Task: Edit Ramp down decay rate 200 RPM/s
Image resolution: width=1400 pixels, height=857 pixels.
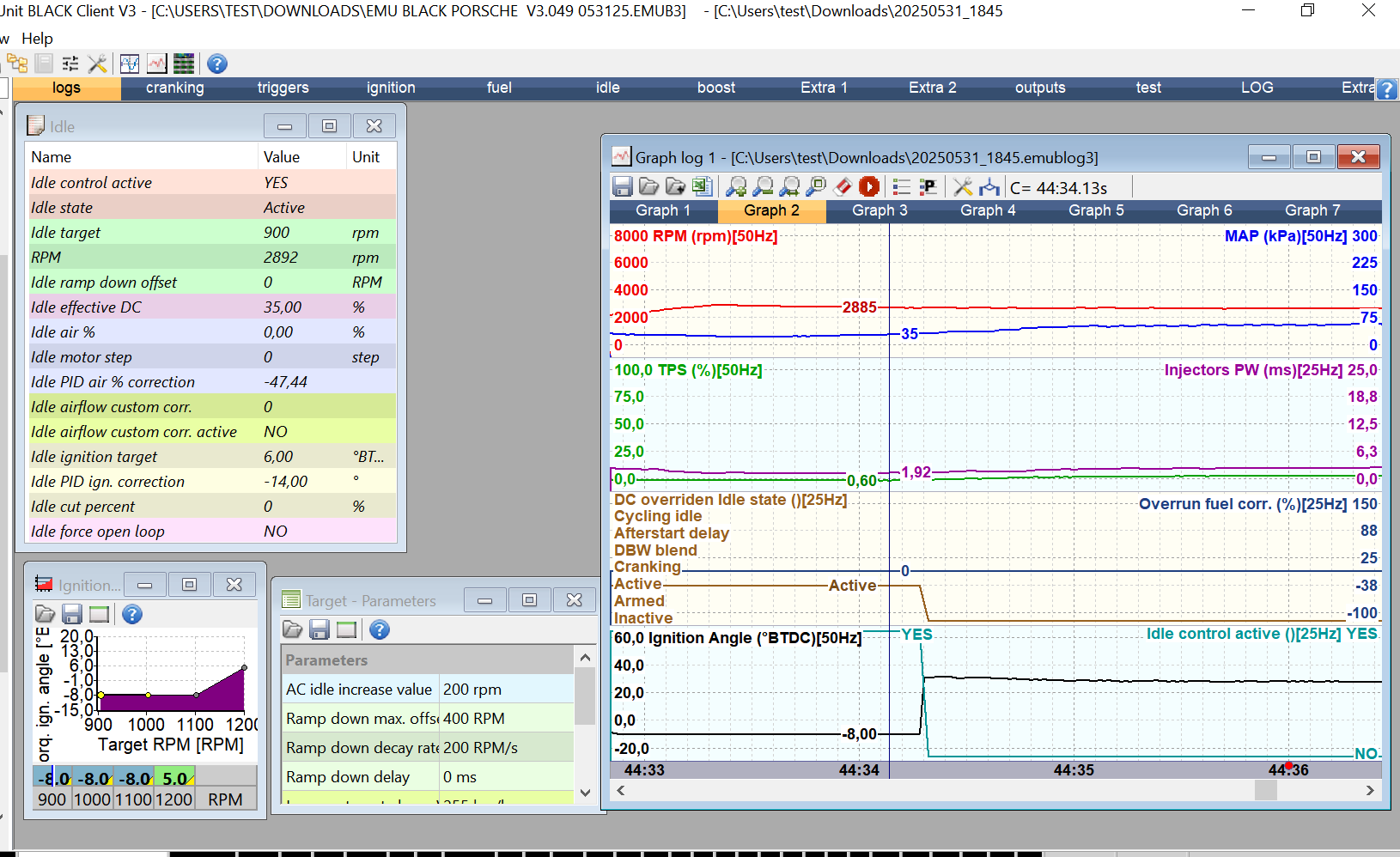Action: pyautogui.click(x=506, y=748)
